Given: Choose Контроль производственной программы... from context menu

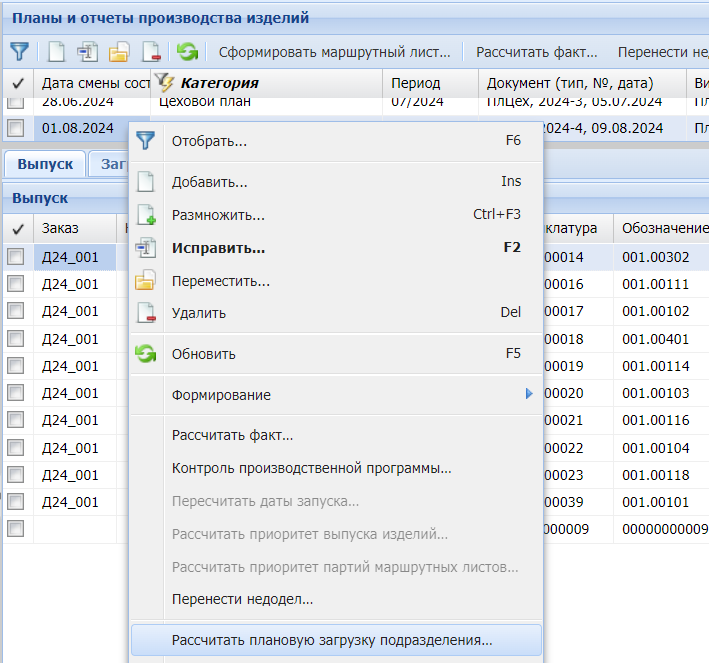Looking at the screenshot, I should 311,468.
